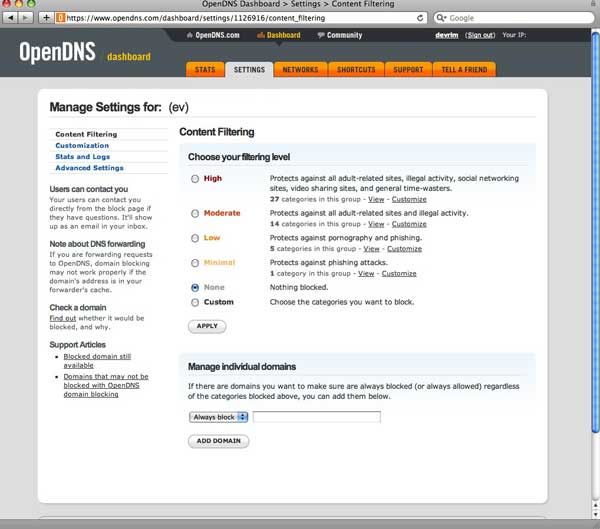Open Stats and Logs in sidebar
The image size is (600, 529).
82,157
